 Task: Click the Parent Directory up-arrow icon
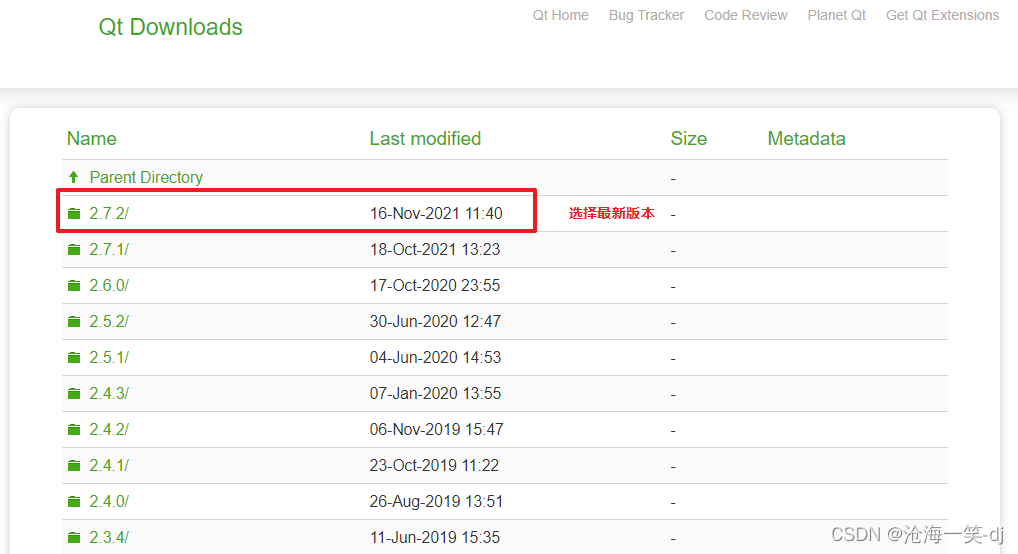(73, 177)
